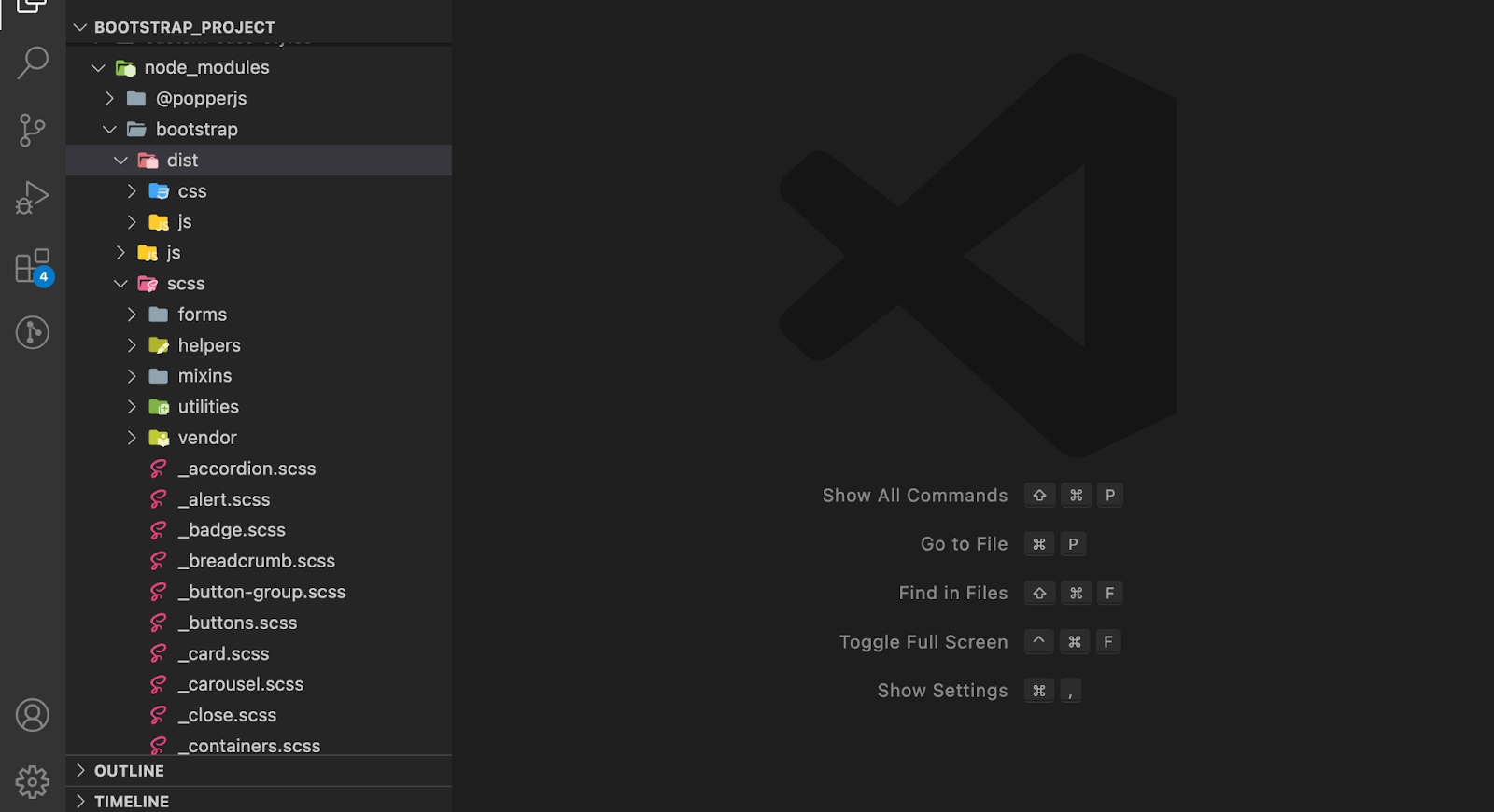
Task: Expand the js folder chevron inside dist
Action: (x=132, y=221)
